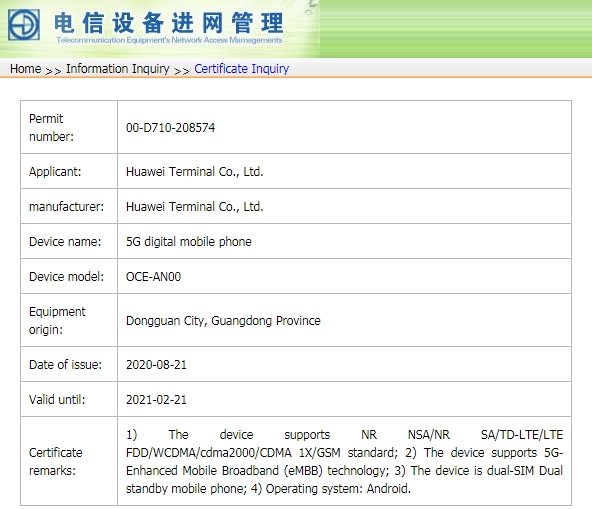The image size is (592, 509).
Task: Select the 'manufacturer:' label cell
Action: point(69,207)
